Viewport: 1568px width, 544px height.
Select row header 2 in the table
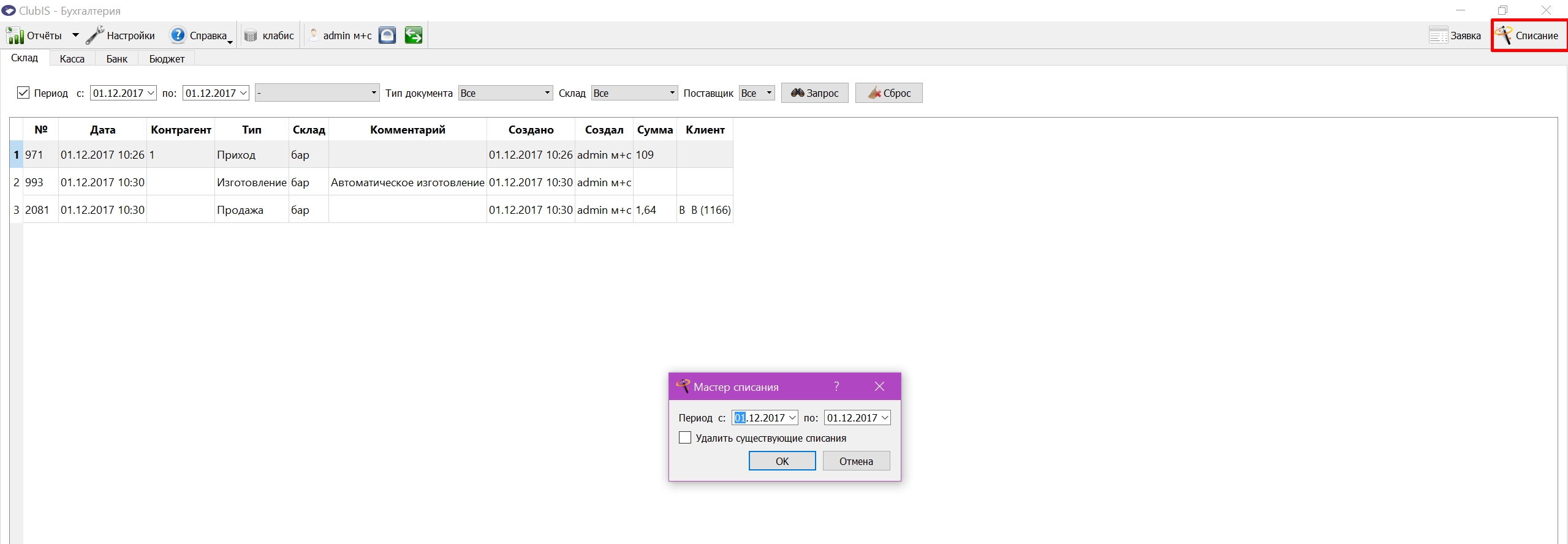17,183
